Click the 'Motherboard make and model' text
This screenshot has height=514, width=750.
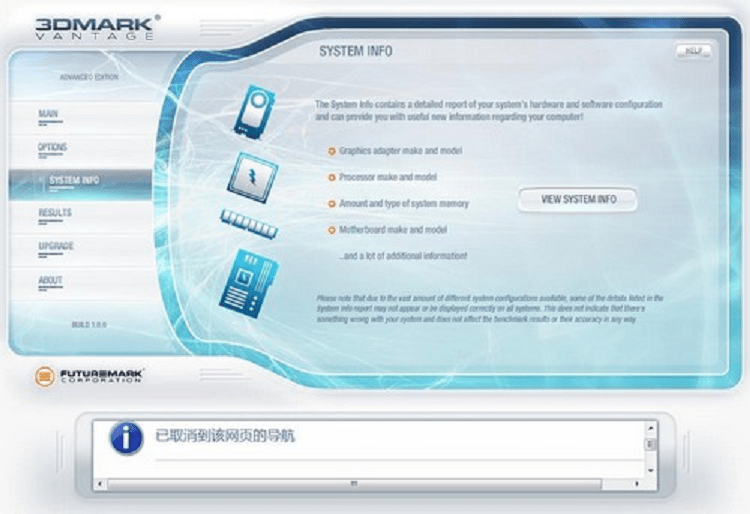393,230
